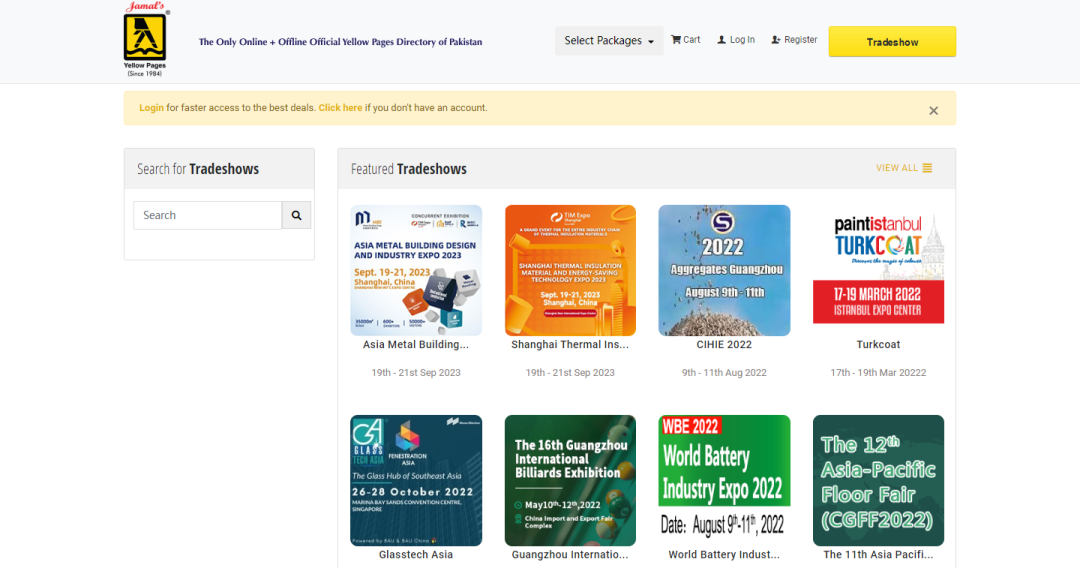
Task: Go to the Register page
Action: [x=794, y=40]
